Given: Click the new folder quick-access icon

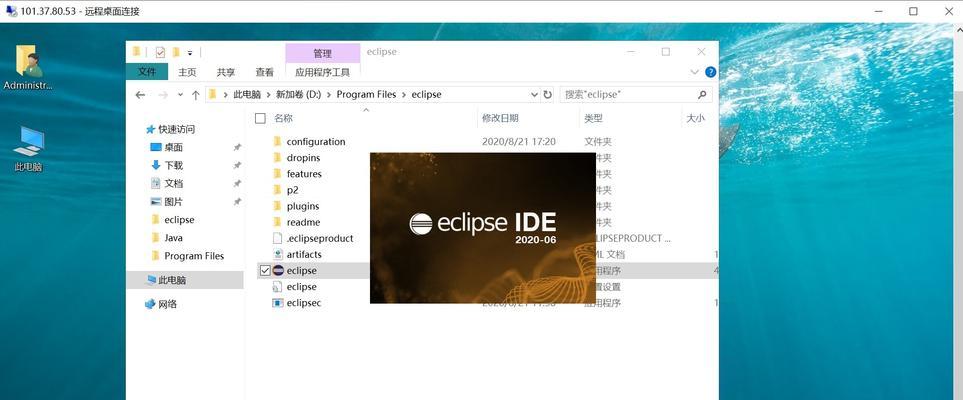Looking at the screenshot, I should (x=176, y=52).
